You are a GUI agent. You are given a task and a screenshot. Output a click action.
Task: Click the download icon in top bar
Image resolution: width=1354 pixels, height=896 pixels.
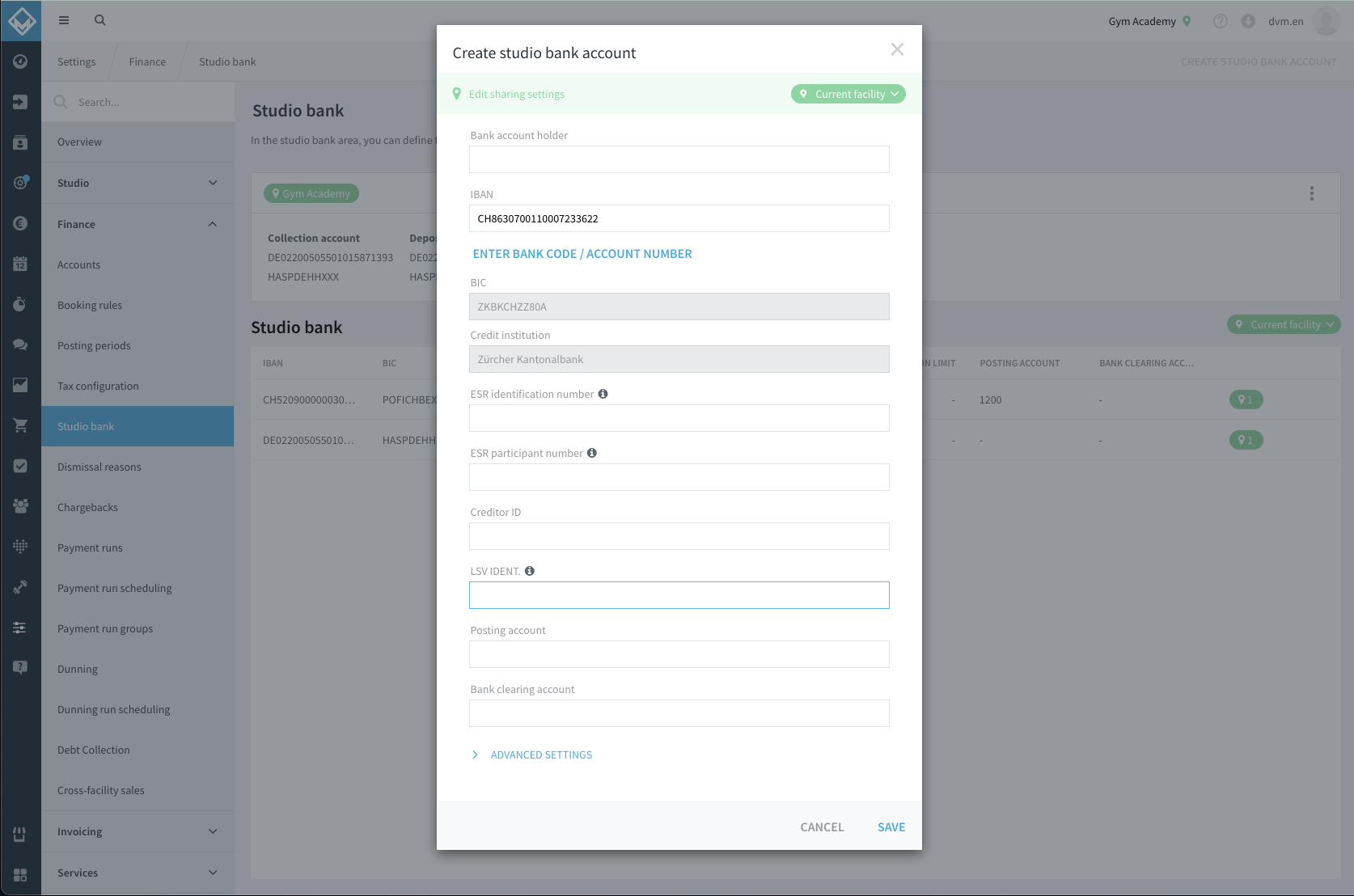pos(1248,21)
